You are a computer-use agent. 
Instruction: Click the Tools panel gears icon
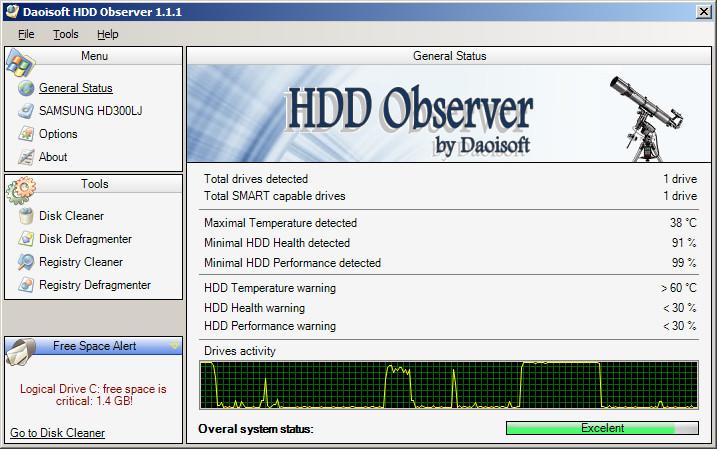pyautogui.click(x=21, y=190)
